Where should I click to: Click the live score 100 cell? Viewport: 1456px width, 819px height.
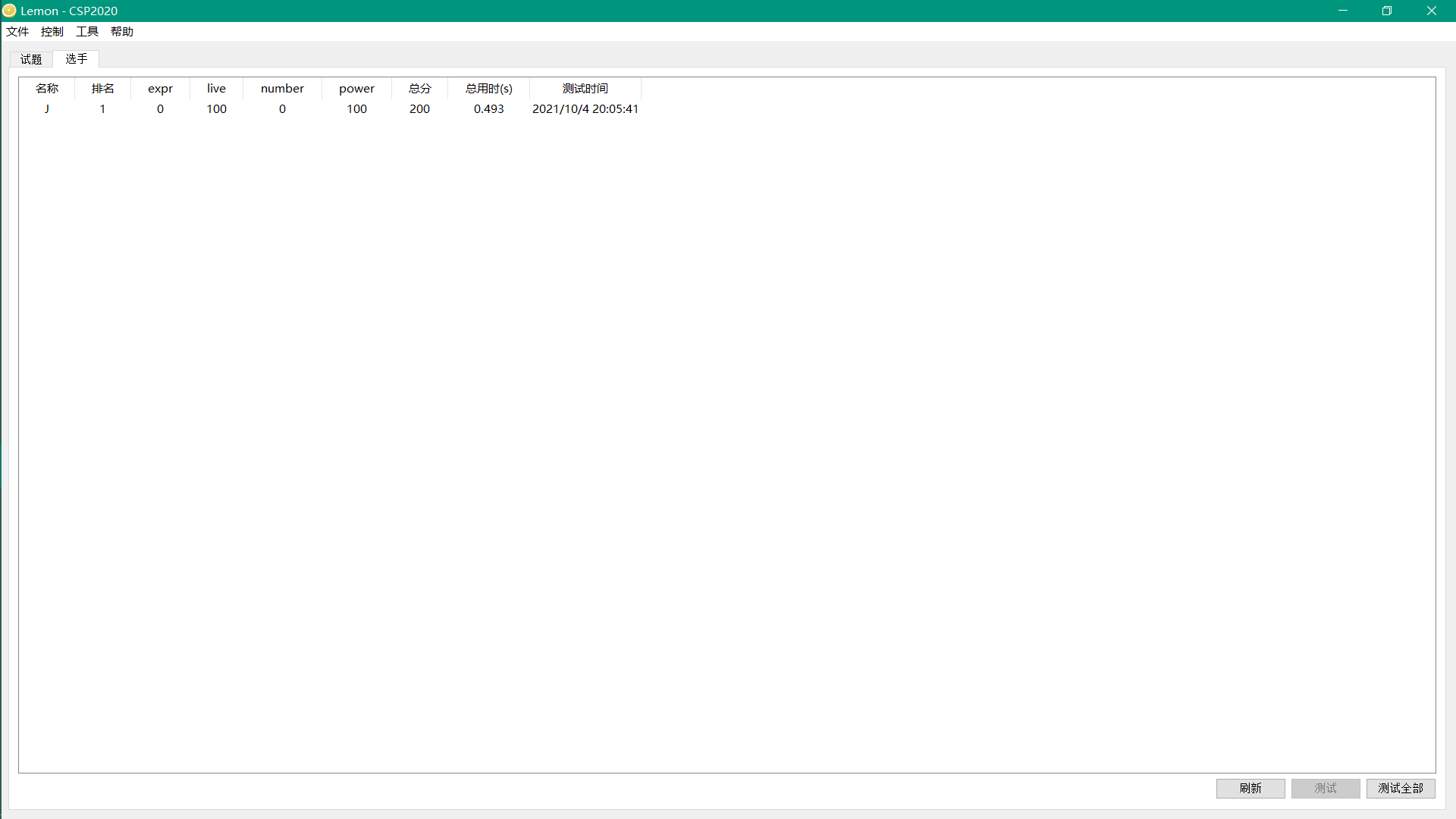coord(216,109)
